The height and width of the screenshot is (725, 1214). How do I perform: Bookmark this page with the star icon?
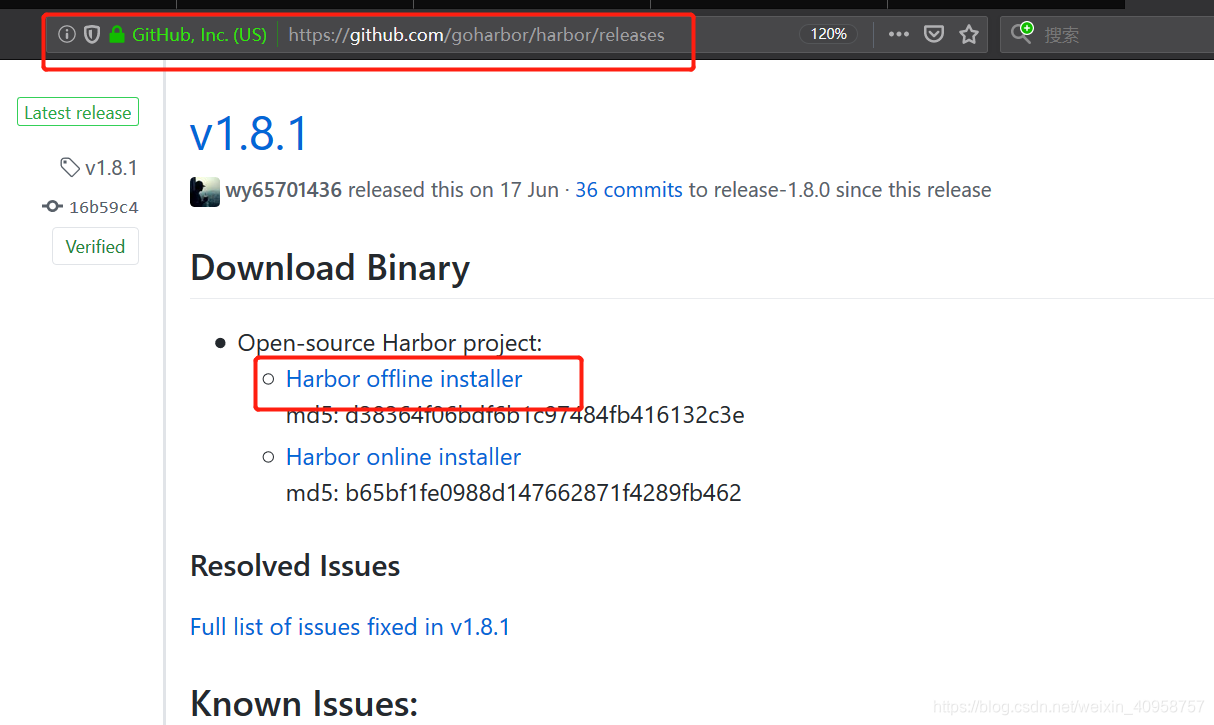point(969,35)
